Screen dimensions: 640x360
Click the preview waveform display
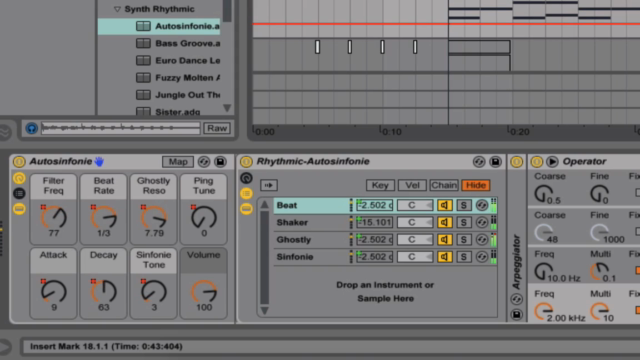tap(121, 128)
